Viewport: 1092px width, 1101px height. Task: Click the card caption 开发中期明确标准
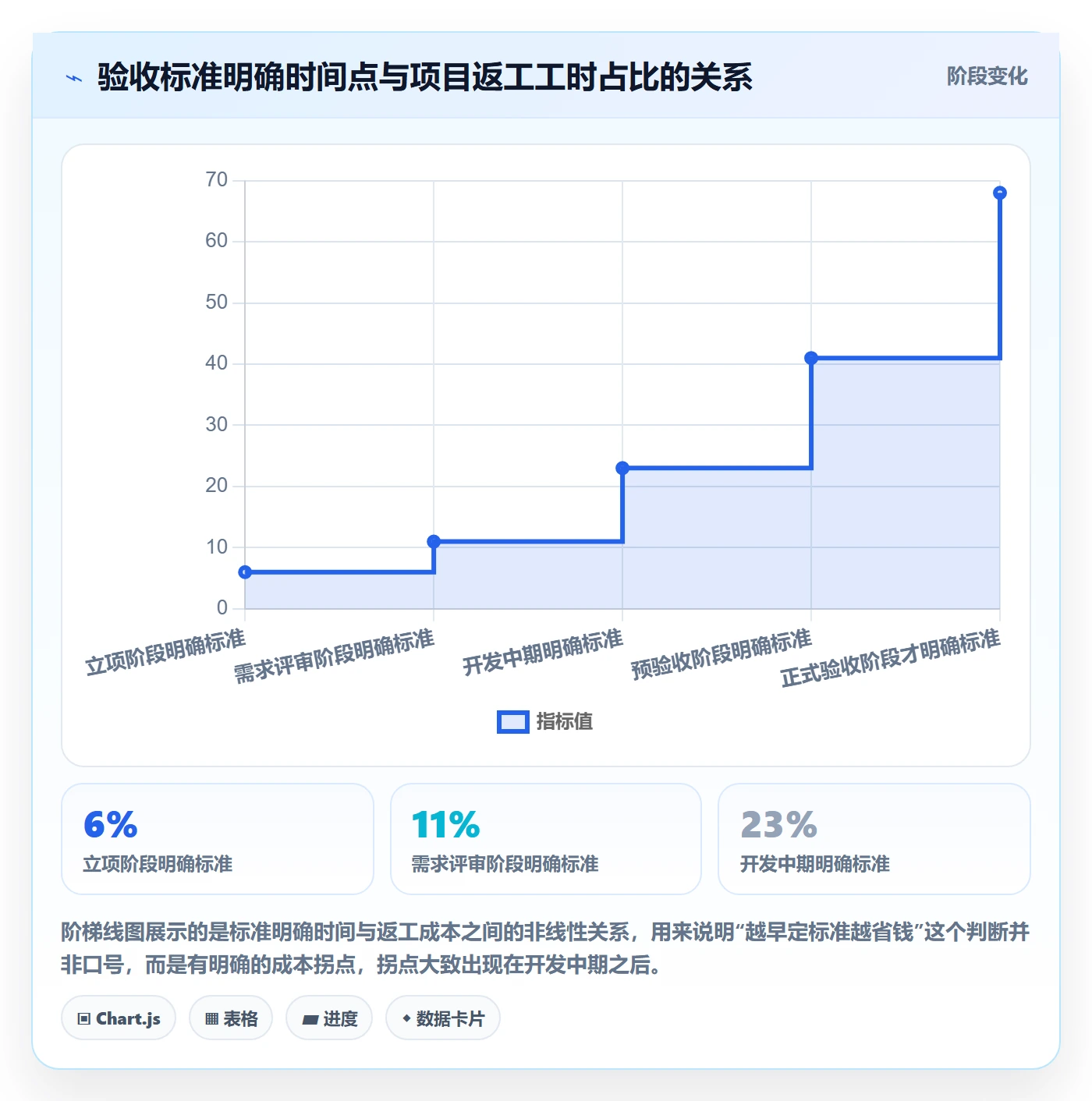point(815,864)
